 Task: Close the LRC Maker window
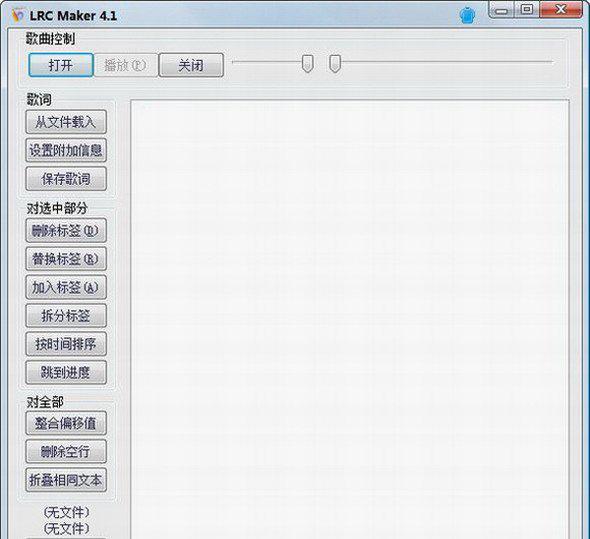pyautogui.click(x=561, y=10)
